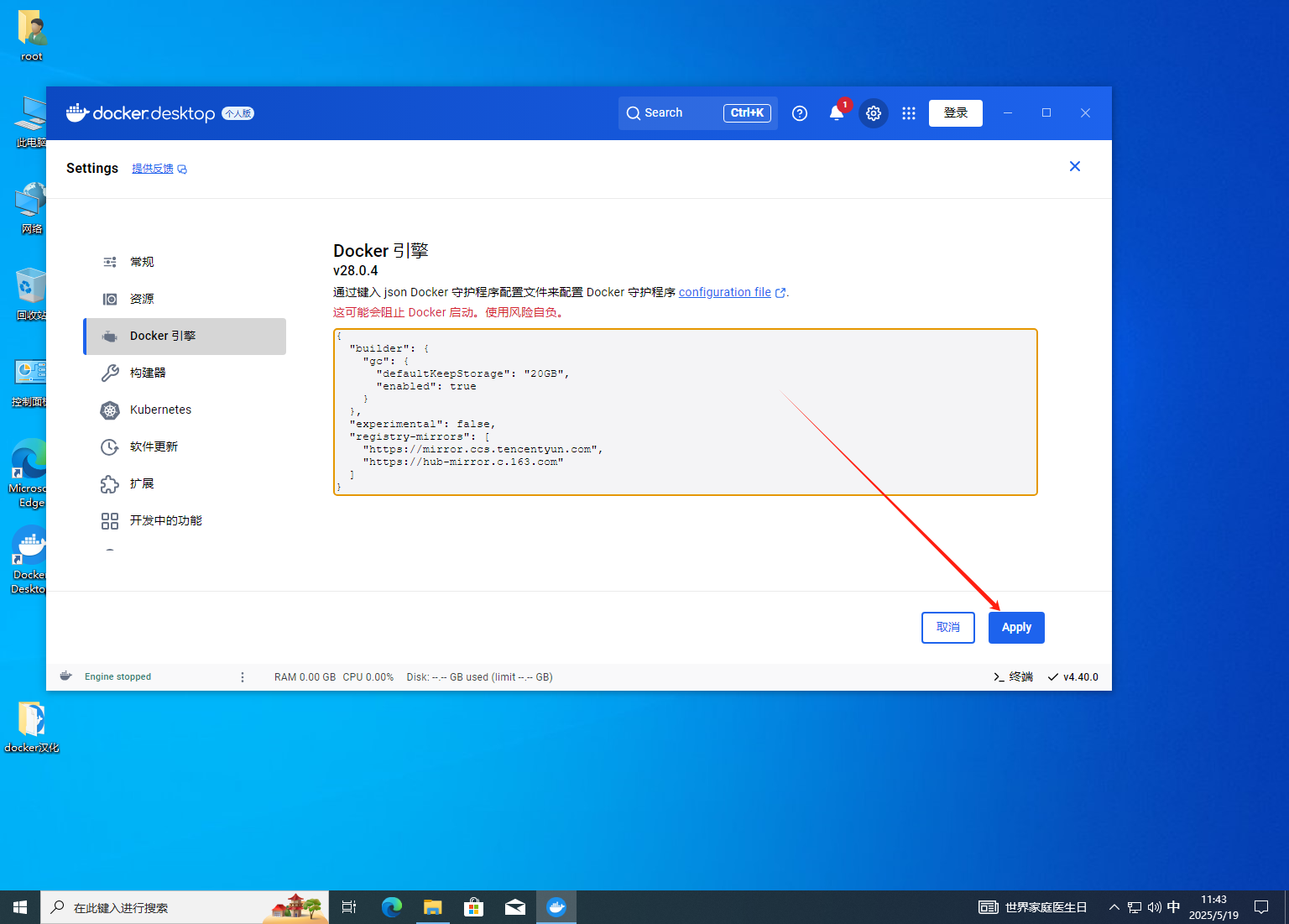
Task: Open File Explorer from taskbar
Action: (432, 907)
